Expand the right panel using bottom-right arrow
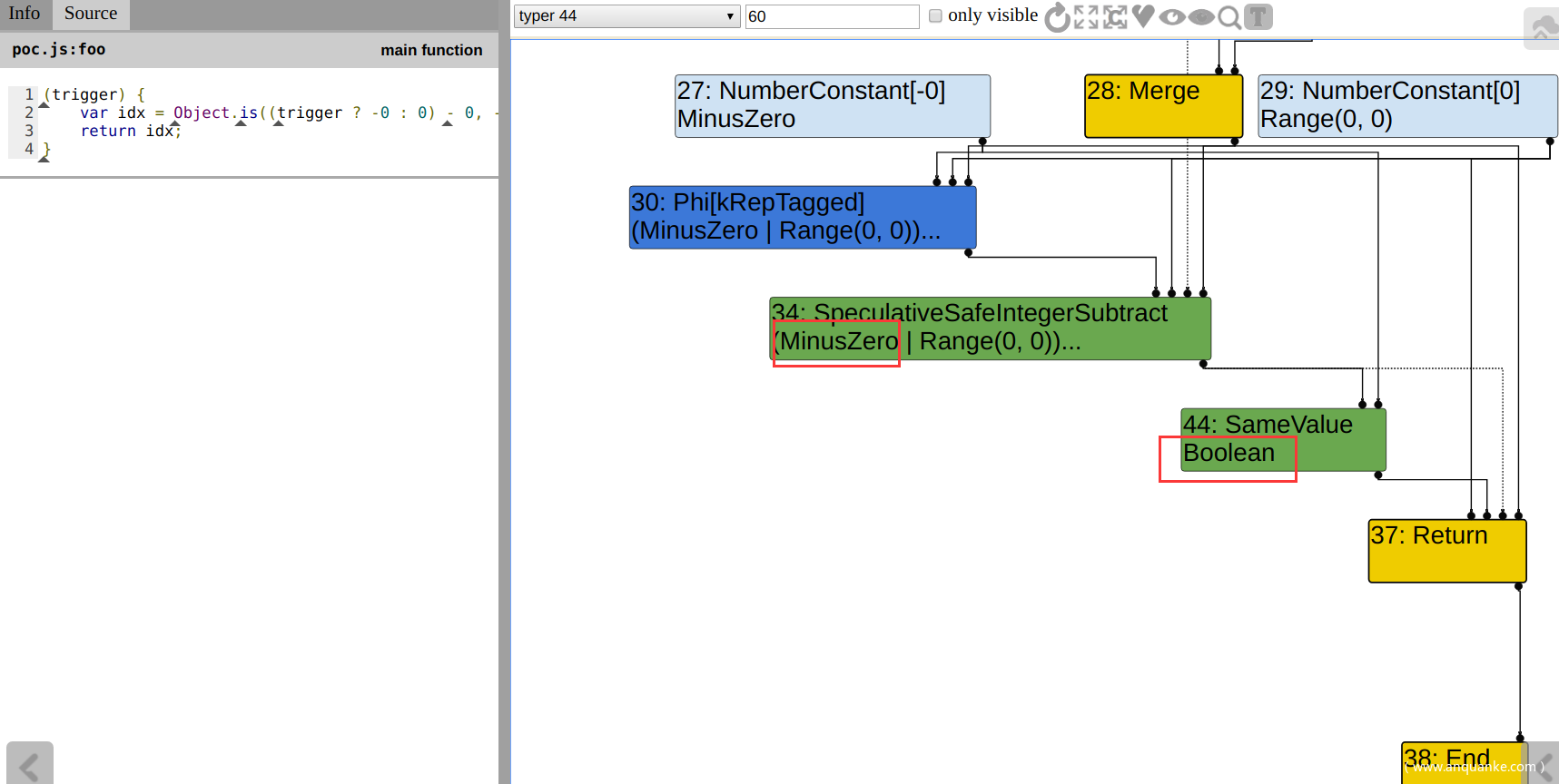Image resolution: width=1559 pixels, height=784 pixels. 1545,764
